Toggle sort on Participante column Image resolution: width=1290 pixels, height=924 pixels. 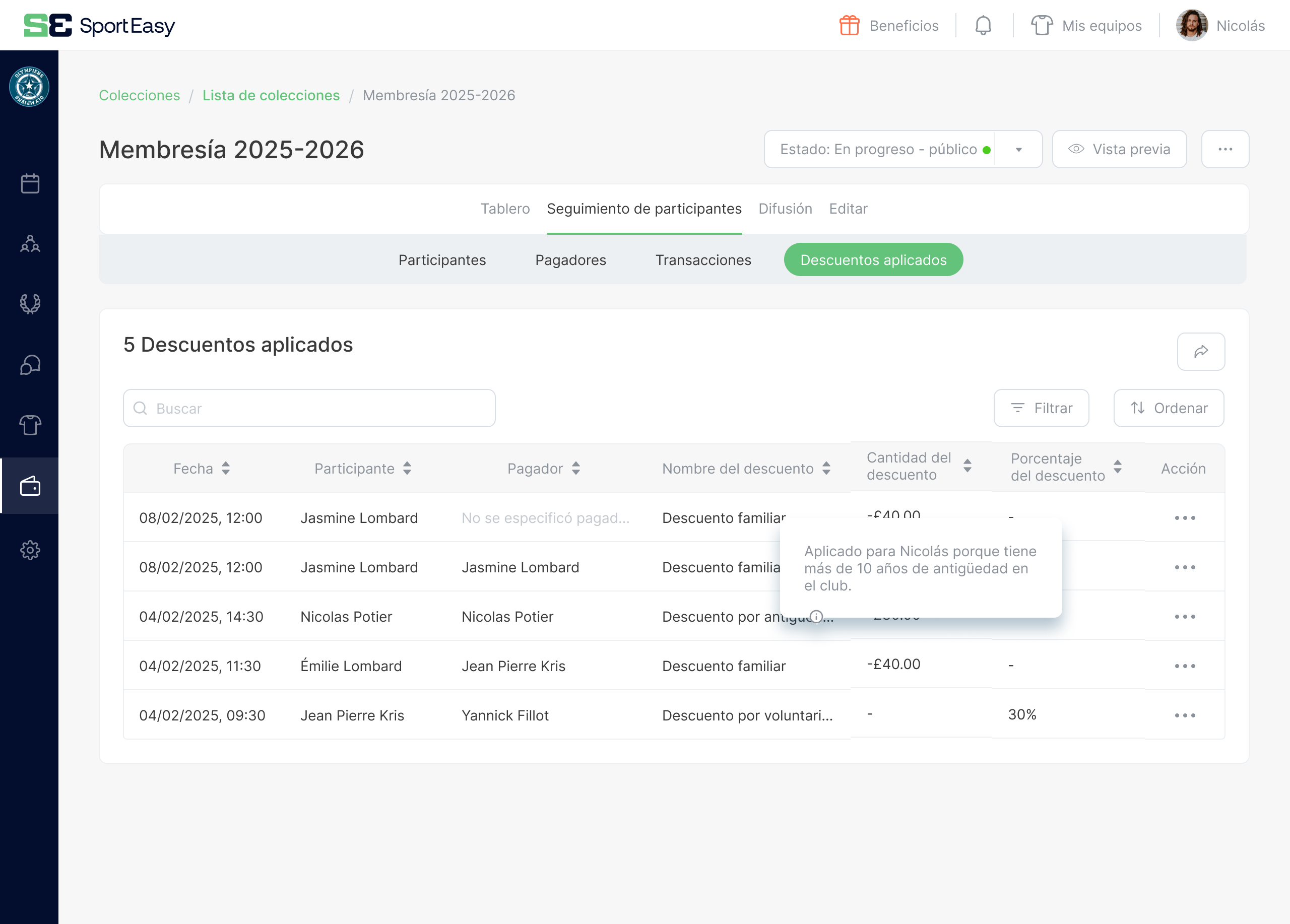coord(407,469)
